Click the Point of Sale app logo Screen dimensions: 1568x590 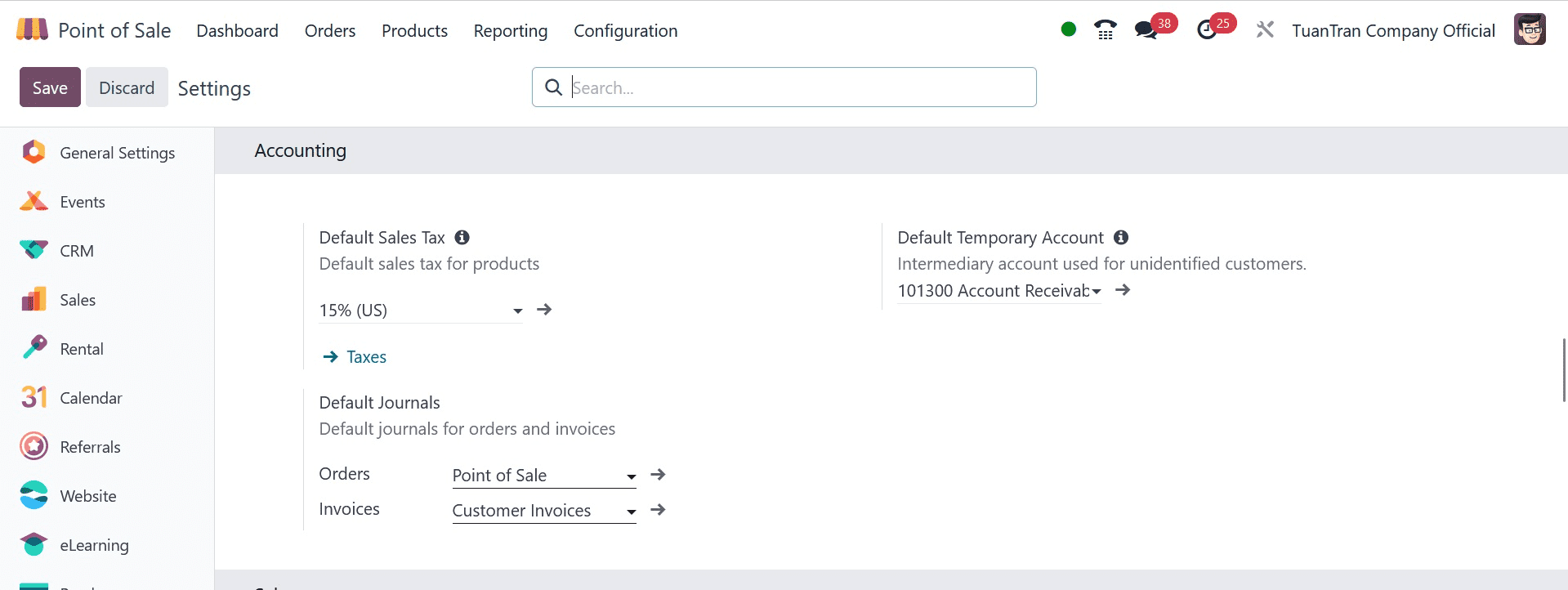click(x=32, y=30)
